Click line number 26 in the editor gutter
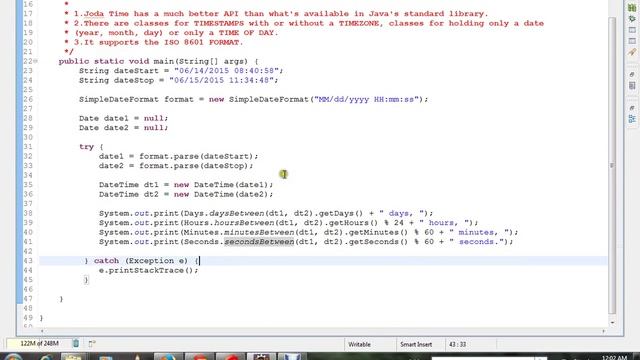 [x=28, y=99]
